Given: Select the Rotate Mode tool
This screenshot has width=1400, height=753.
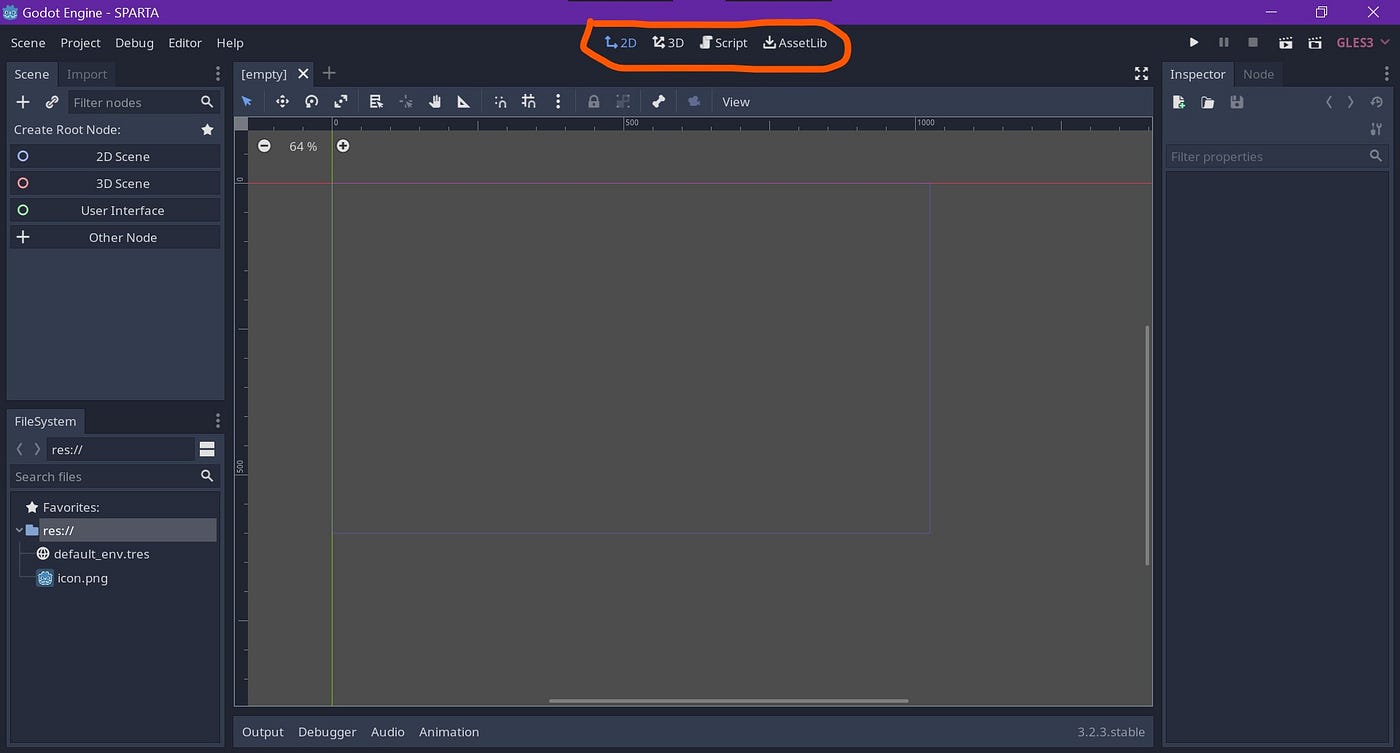Looking at the screenshot, I should [x=312, y=101].
